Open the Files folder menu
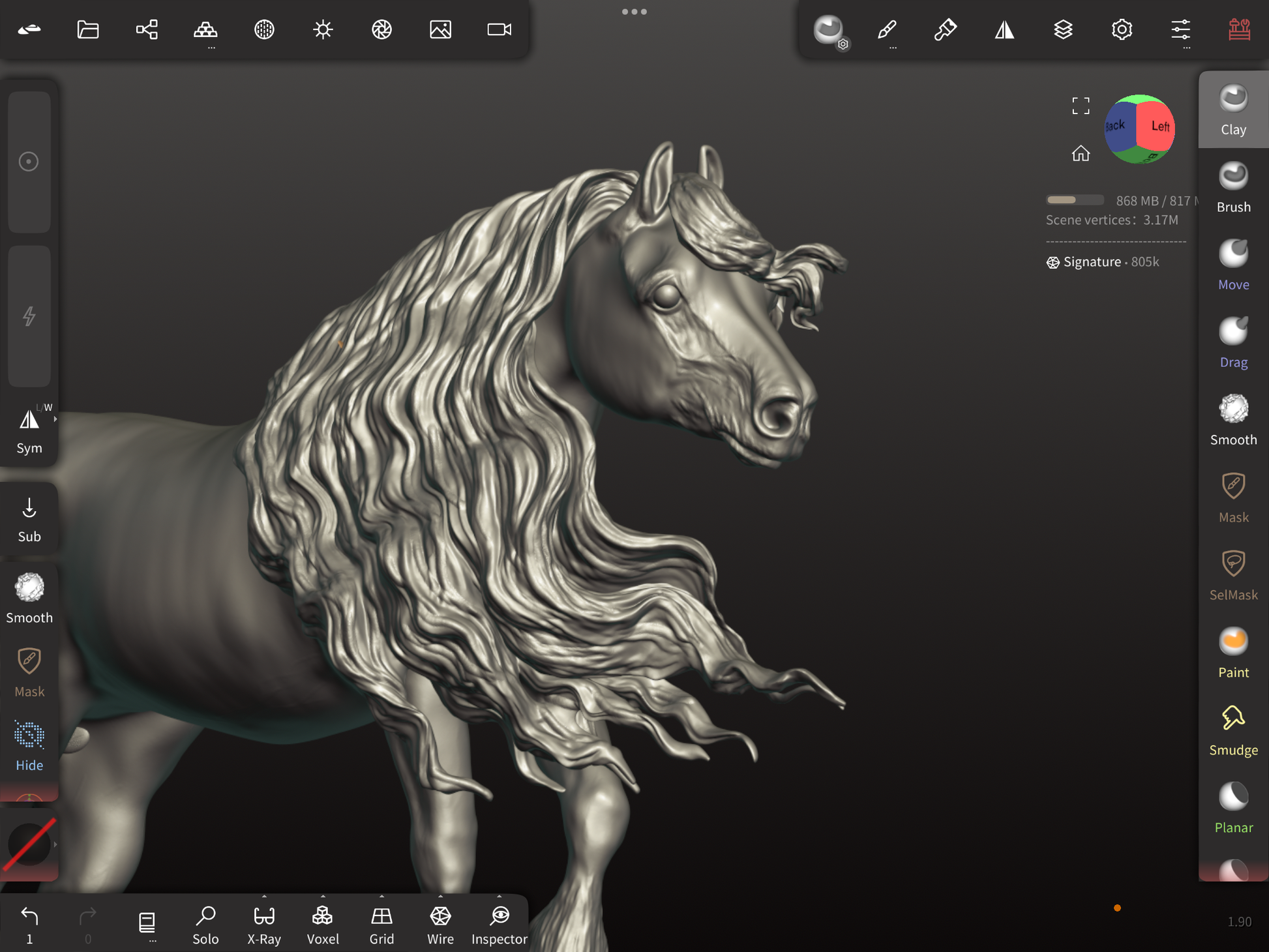This screenshot has width=1269, height=952. click(88, 29)
